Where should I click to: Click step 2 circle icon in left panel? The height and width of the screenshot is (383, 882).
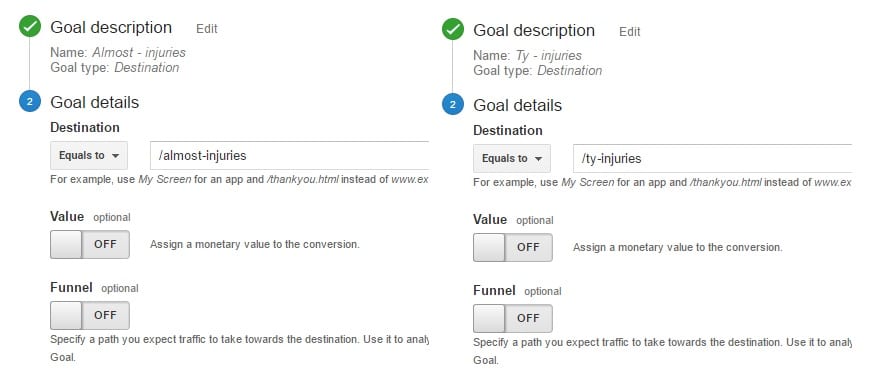(30, 102)
